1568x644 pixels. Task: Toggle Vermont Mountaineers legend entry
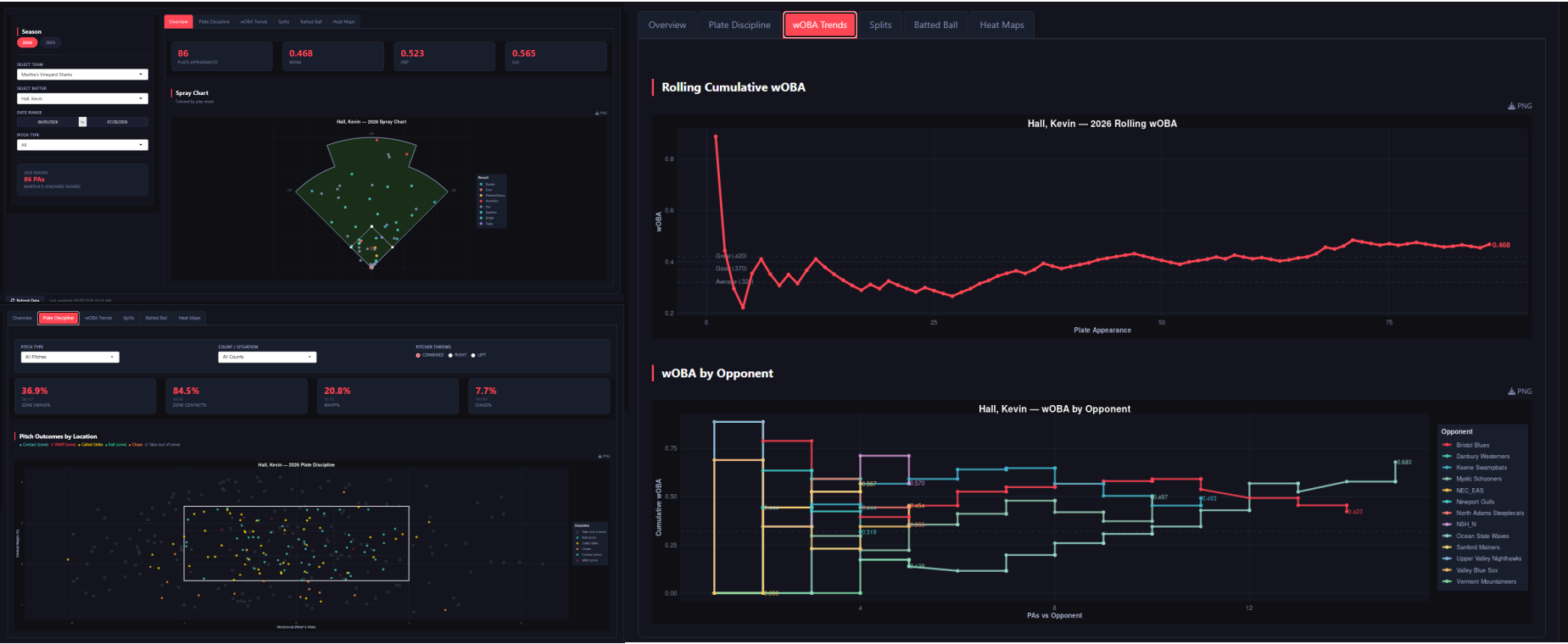[1479, 581]
